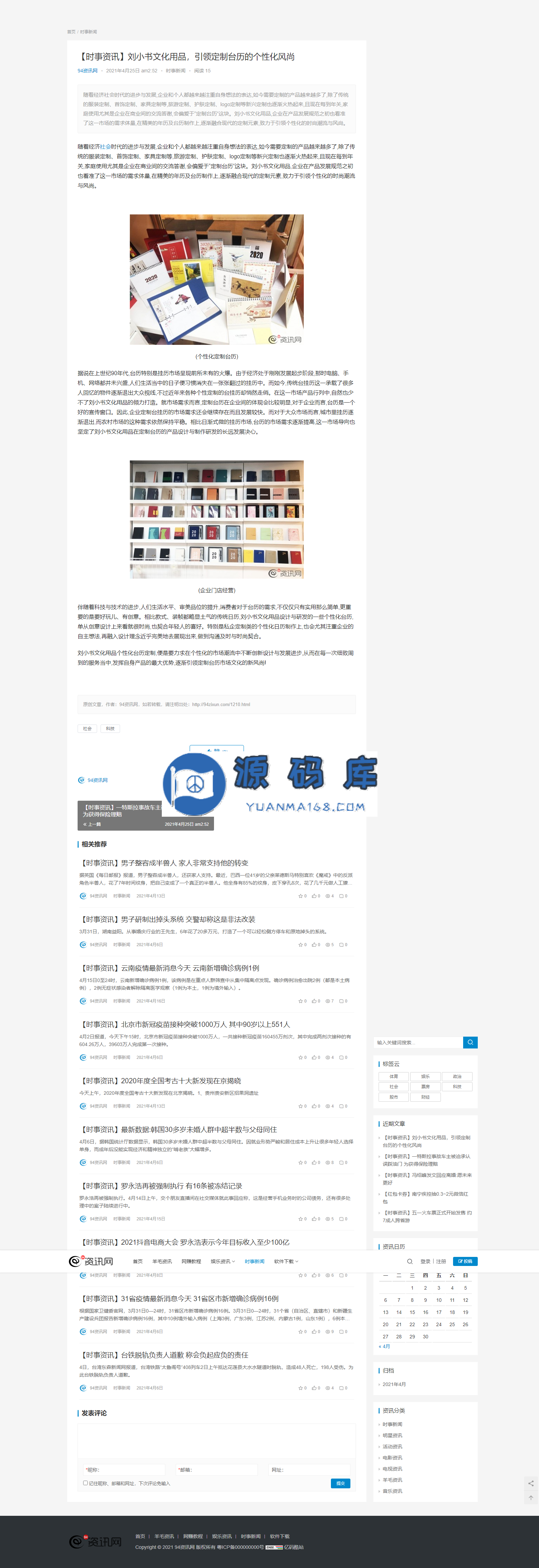The width and height of the screenshot is (539, 1568).
Task: Click the views eye icon on 男子研制出掉头系统 post
Action: coord(327,945)
